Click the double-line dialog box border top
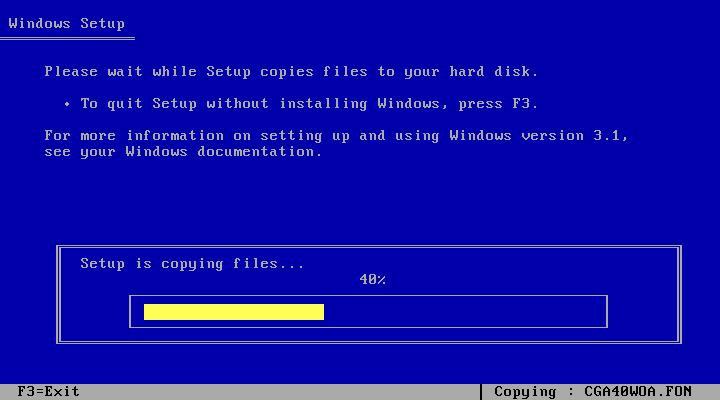The image size is (720, 400). click(369, 247)
